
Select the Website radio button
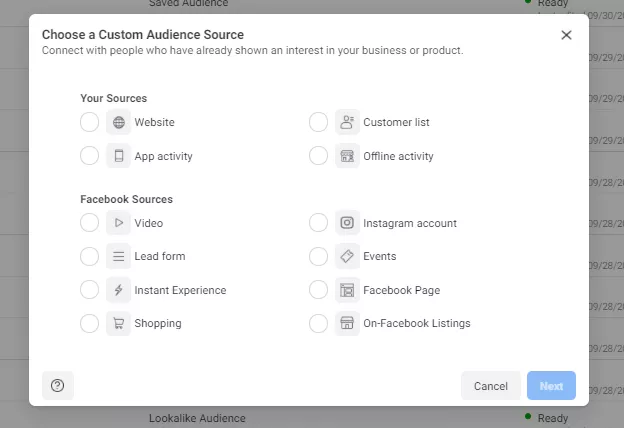90,122
